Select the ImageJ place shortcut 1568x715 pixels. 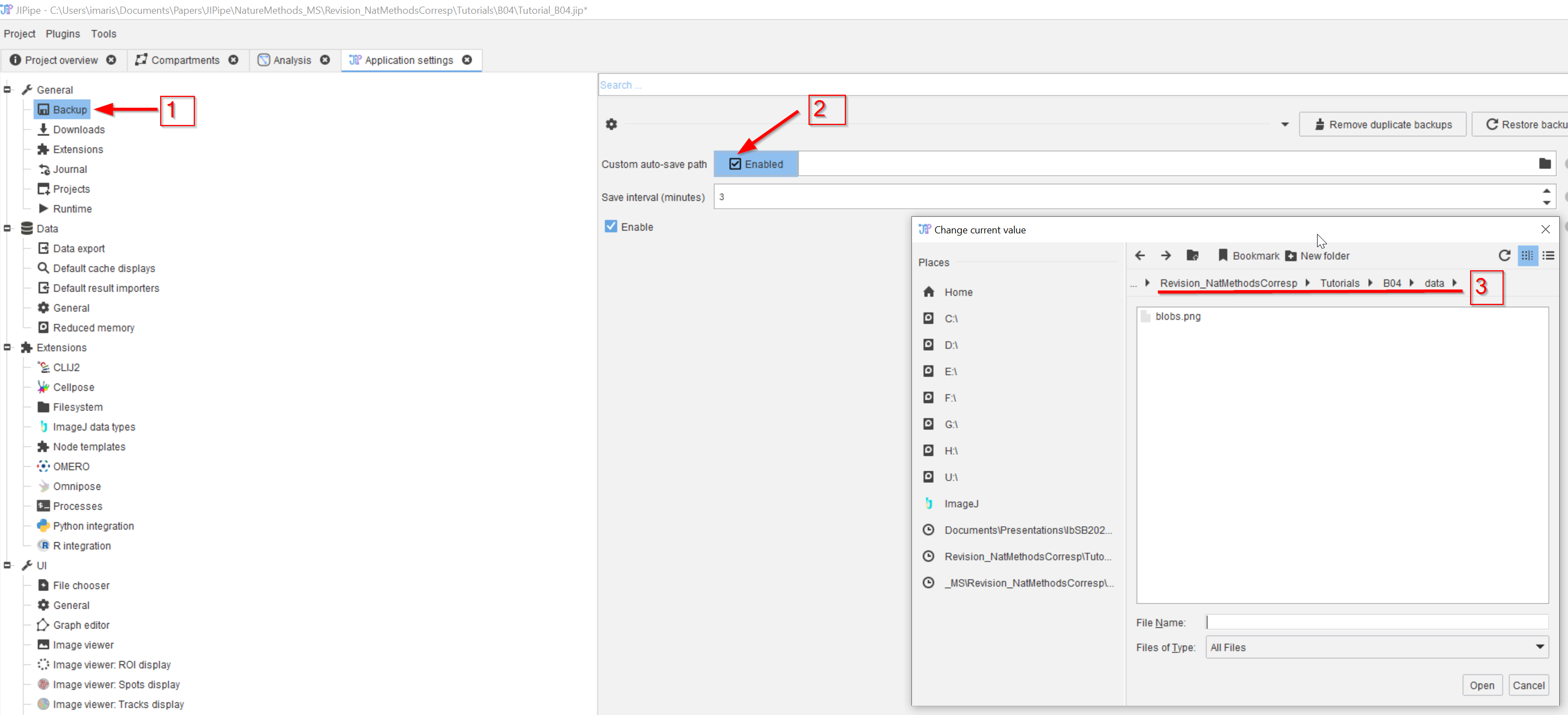[961, 504]
